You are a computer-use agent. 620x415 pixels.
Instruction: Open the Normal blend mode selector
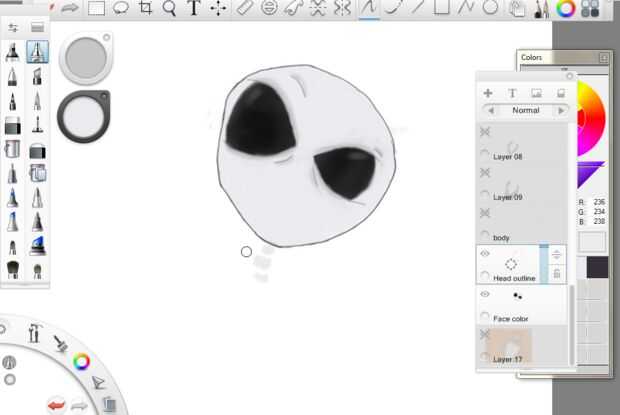tap(526, 110)
